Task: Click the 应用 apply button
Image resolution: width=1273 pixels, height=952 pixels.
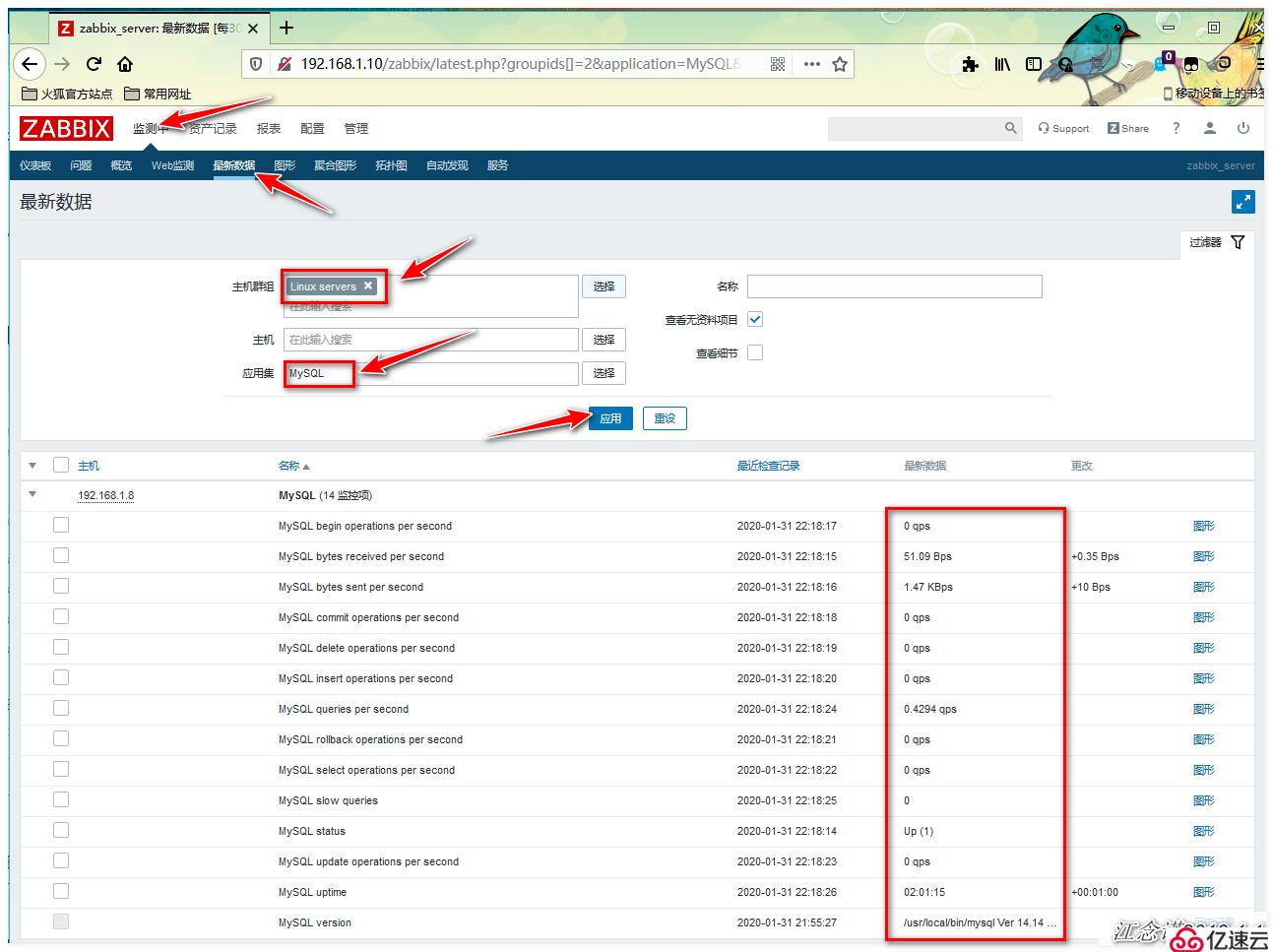Action: pos(610,418)
